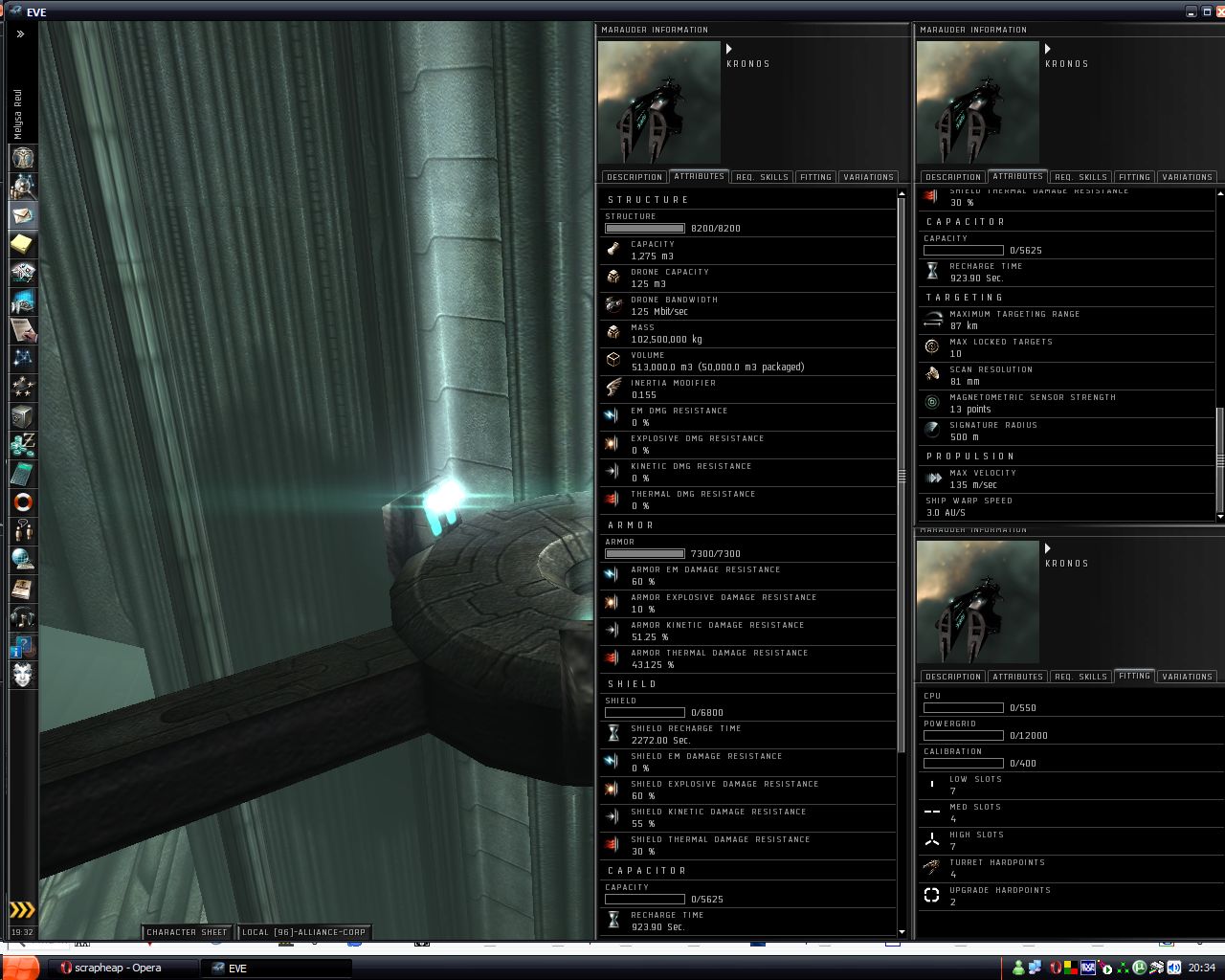
Task: Open the in-game browser globe icon
Action: pos(23,560)
